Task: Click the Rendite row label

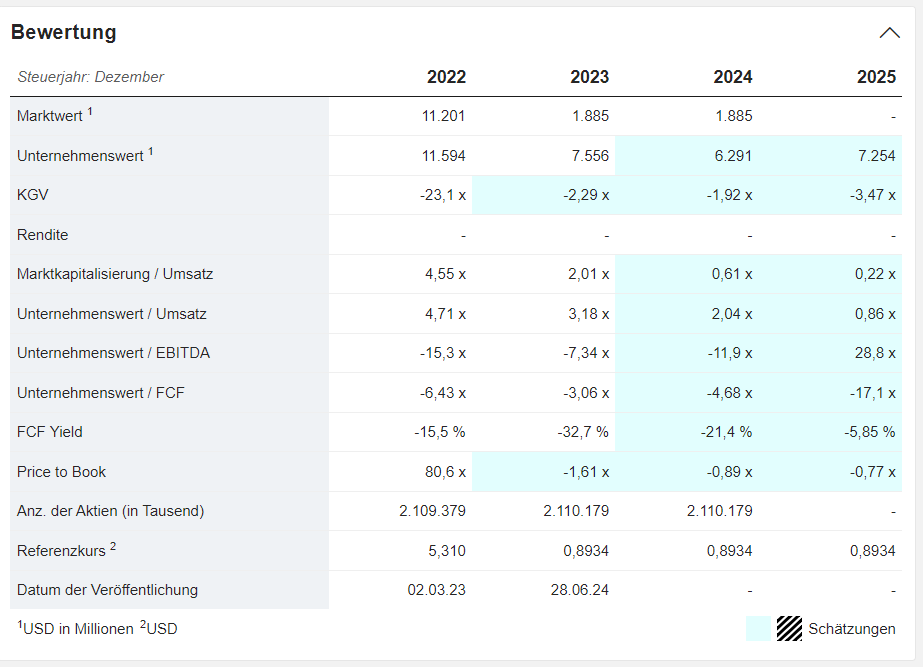Action: 43,235
